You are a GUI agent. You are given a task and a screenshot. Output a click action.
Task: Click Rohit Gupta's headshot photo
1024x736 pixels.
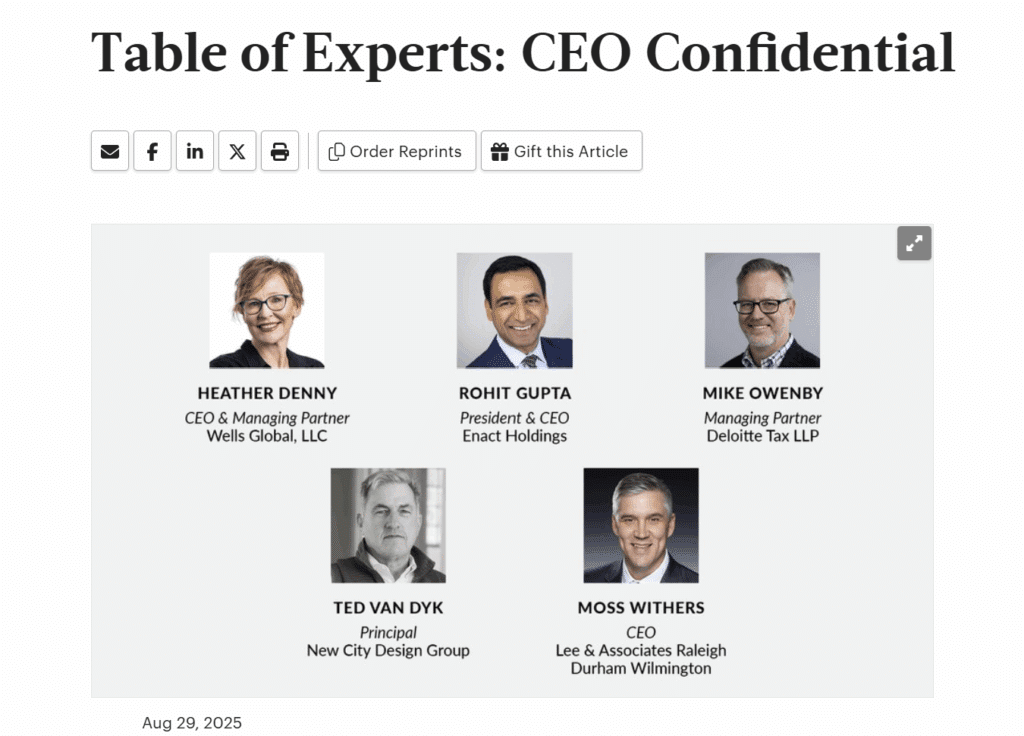(514, 310)
